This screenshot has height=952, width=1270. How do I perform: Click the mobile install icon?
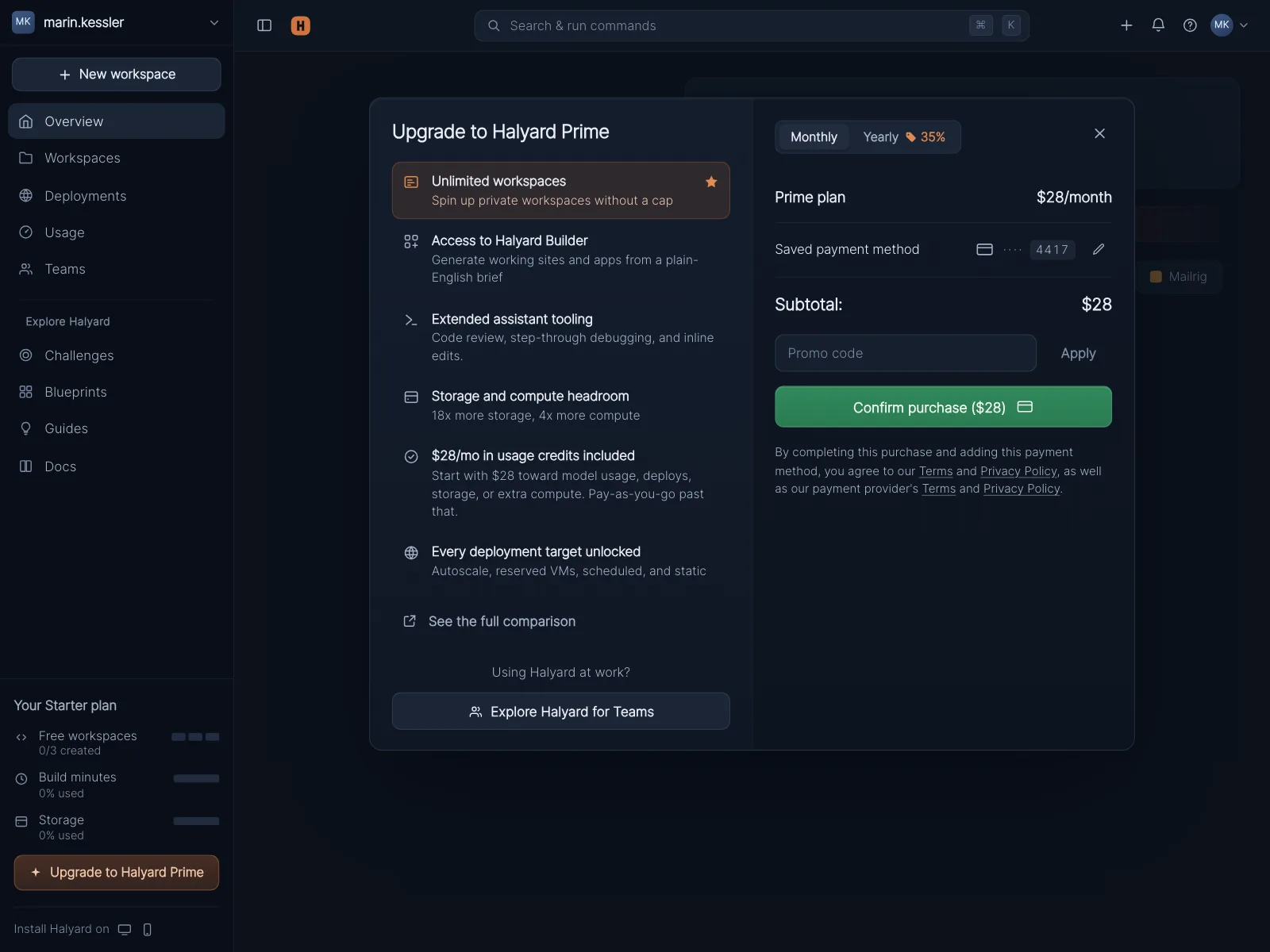click(x=147, y=930)
